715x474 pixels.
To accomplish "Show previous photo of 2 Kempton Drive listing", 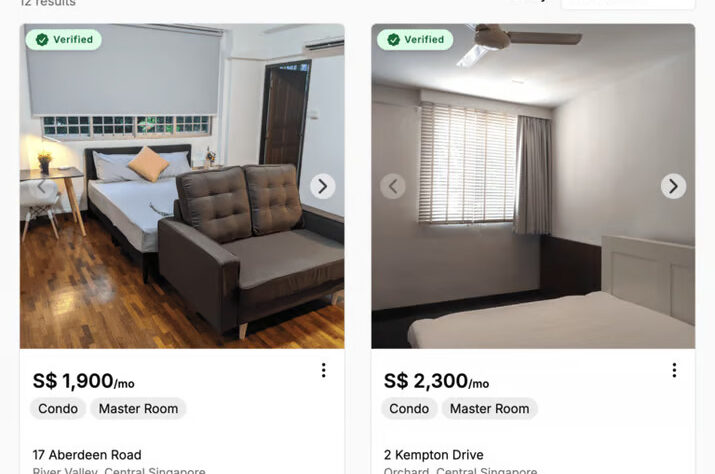I will click(x=393, y=186).
